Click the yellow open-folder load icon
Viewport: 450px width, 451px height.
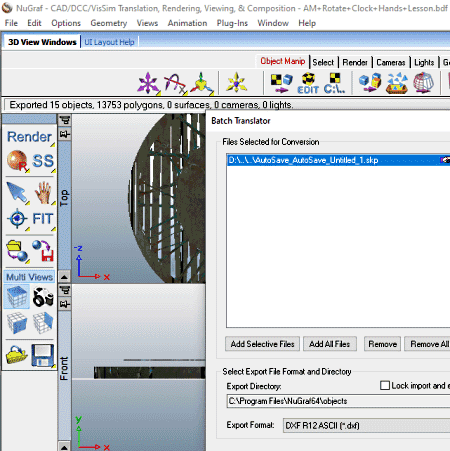coord(16,355)
